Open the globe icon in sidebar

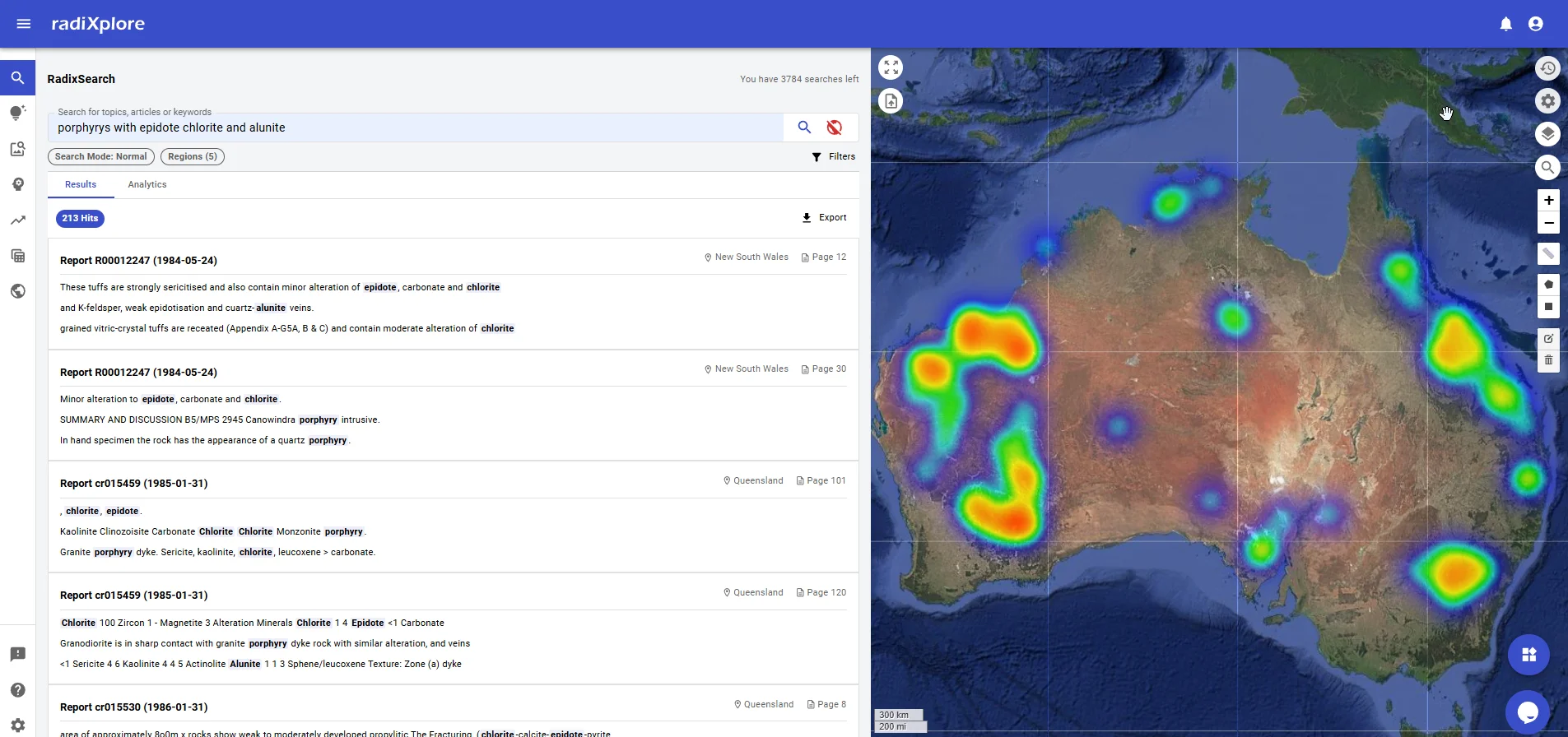(17, 291)
